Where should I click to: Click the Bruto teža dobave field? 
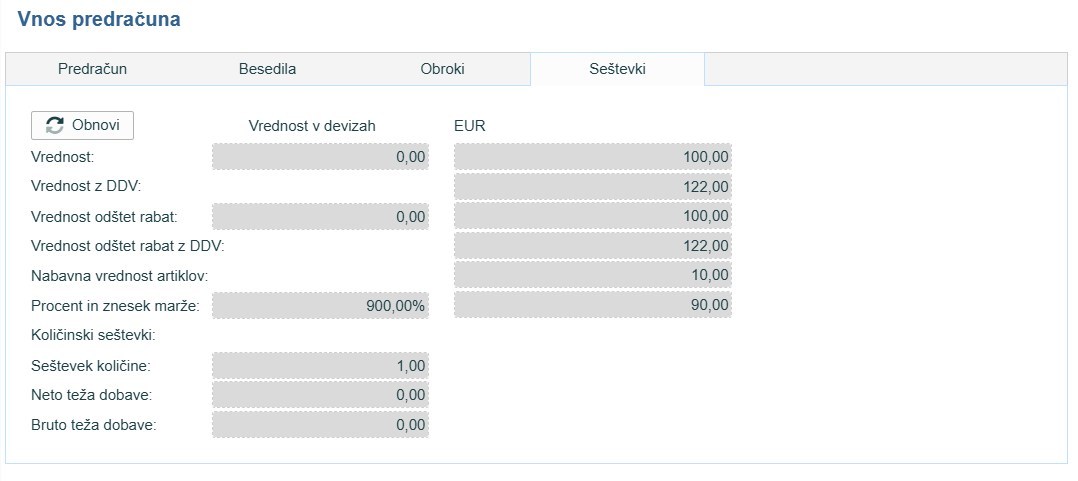coord(320,424)
